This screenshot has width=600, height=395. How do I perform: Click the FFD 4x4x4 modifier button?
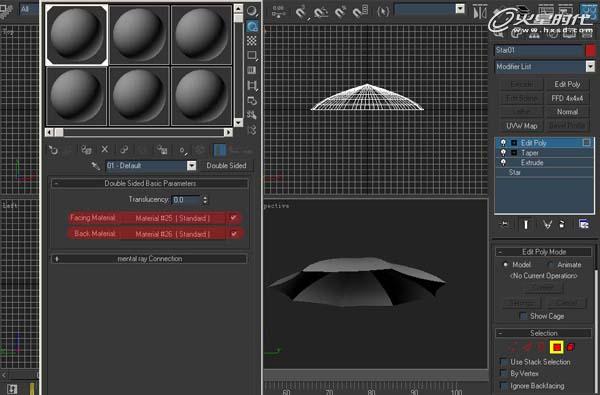567,98
